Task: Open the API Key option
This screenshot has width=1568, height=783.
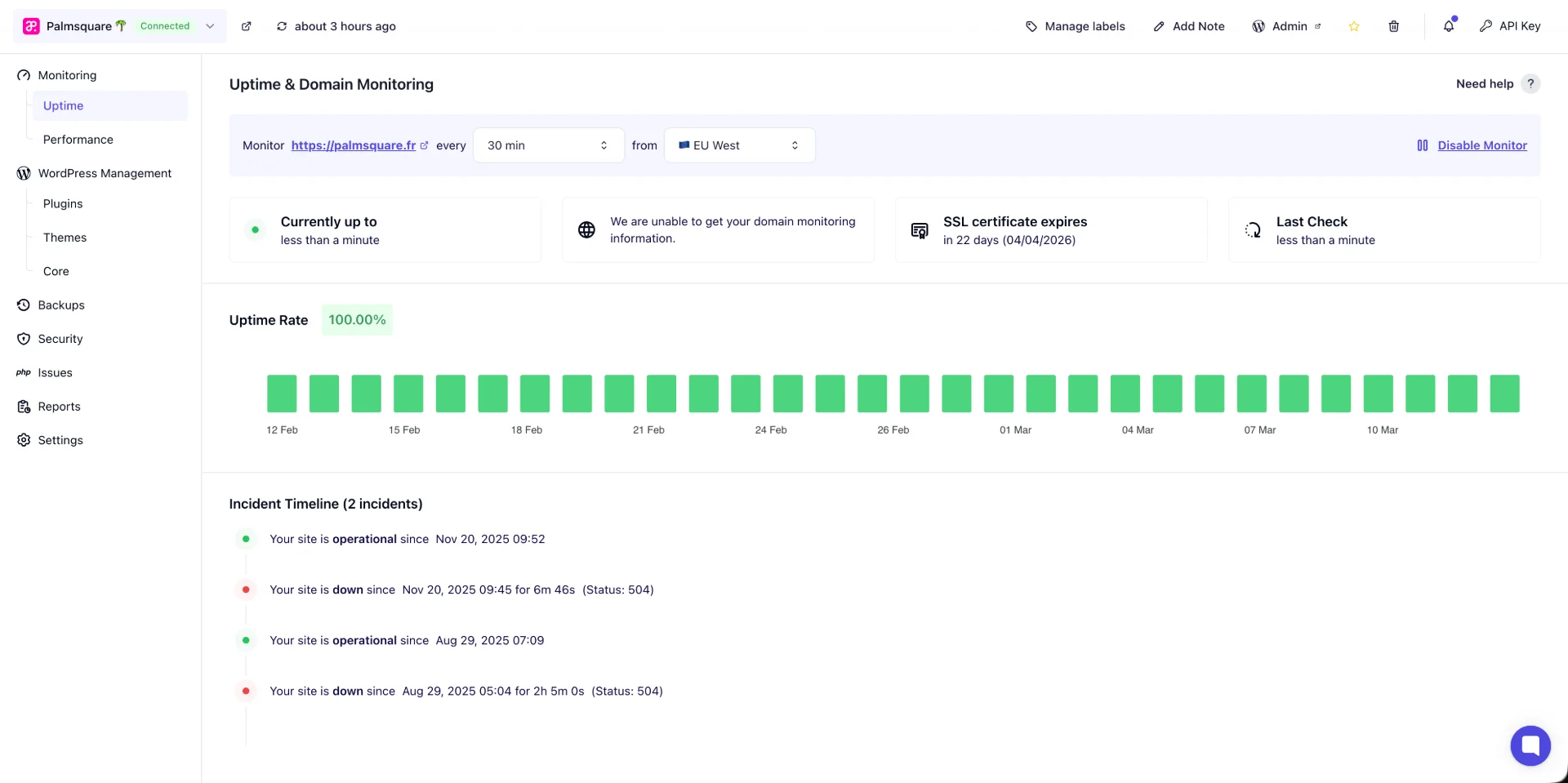Action: point(1510,26)
